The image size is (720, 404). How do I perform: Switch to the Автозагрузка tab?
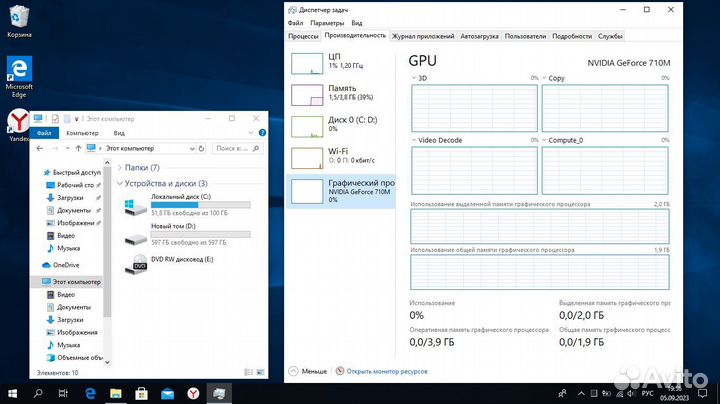(x=479, y=35)
